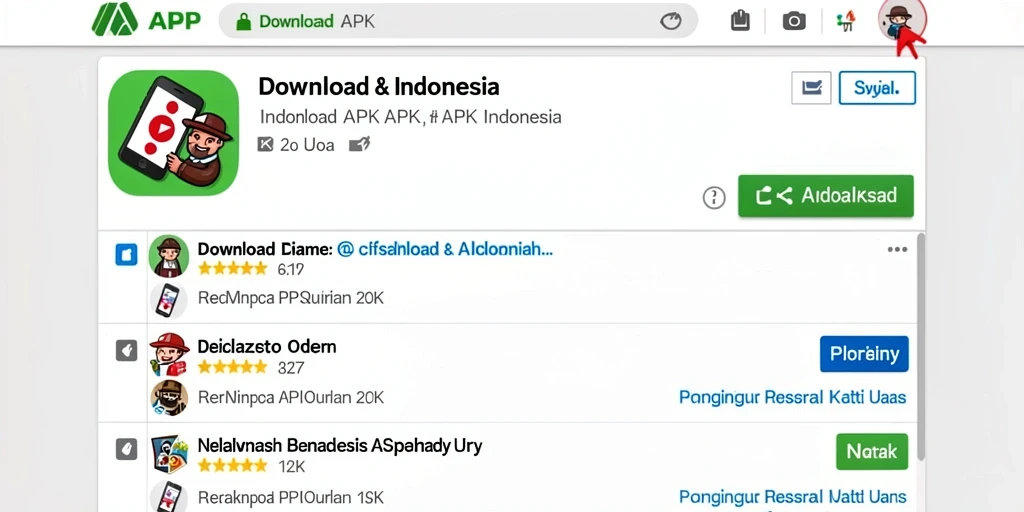Click Nelalvnash Benadesis ASpahady Ury title
This screenshot has height=512, width=1024.
340,446
